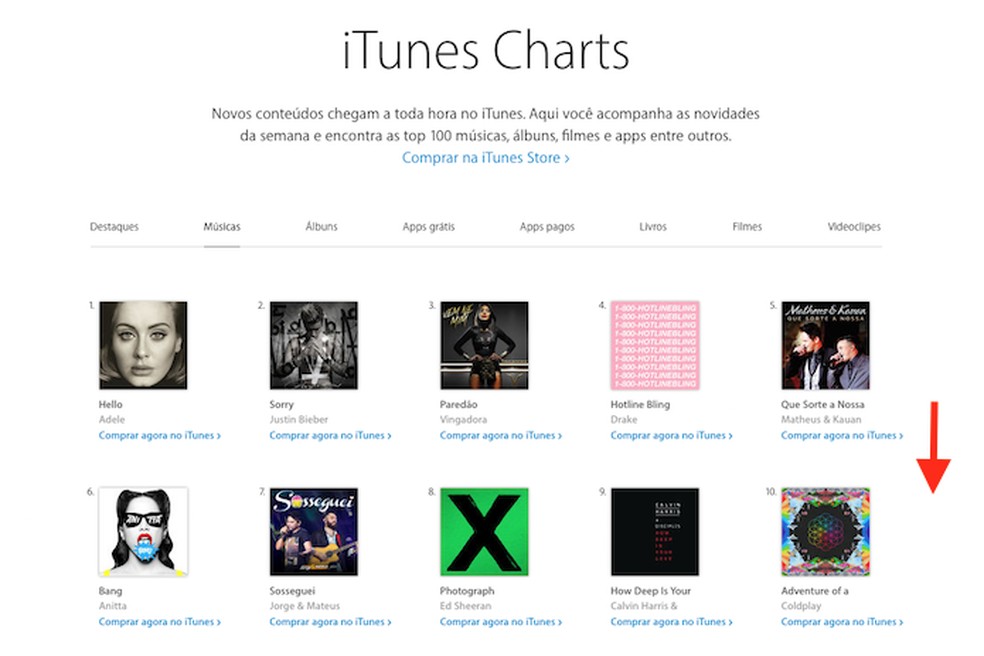This screenshot has width=984, height=656.
Task: Buy Sosseguei via Comprar agora no iTunes
Action: click(x=330, y=622)
